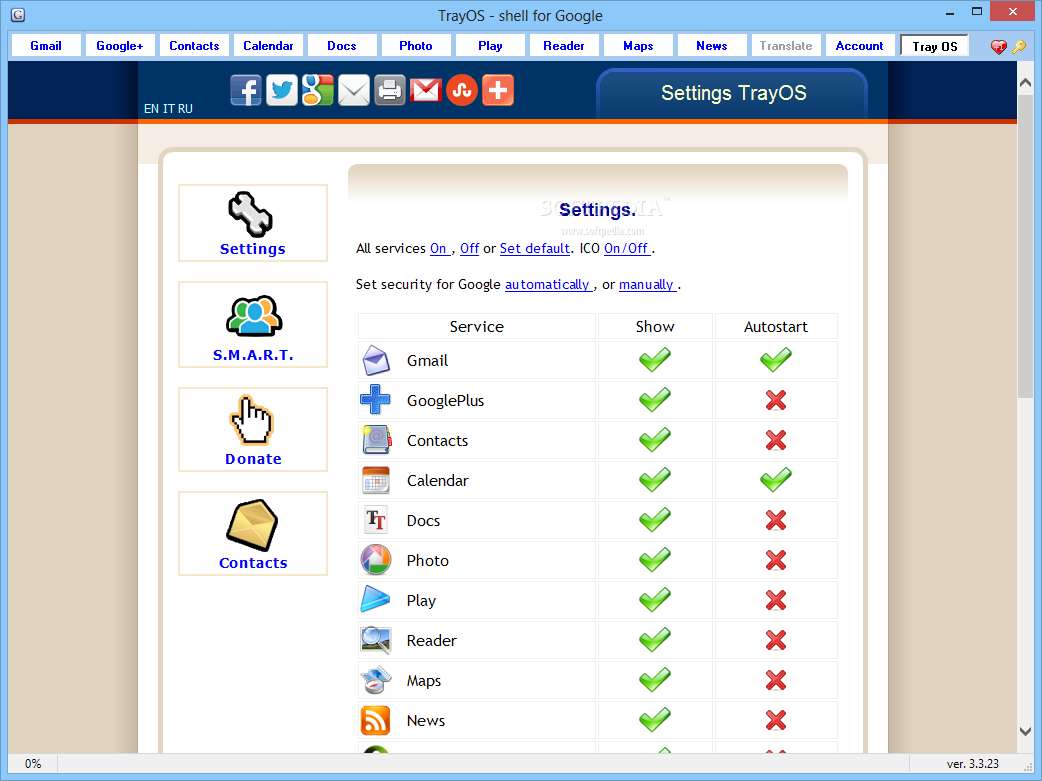Image resolution: width=1042 pixels, height=781 pixels.
Task: Open the Calendar tab
Action: tap(268, 46)
